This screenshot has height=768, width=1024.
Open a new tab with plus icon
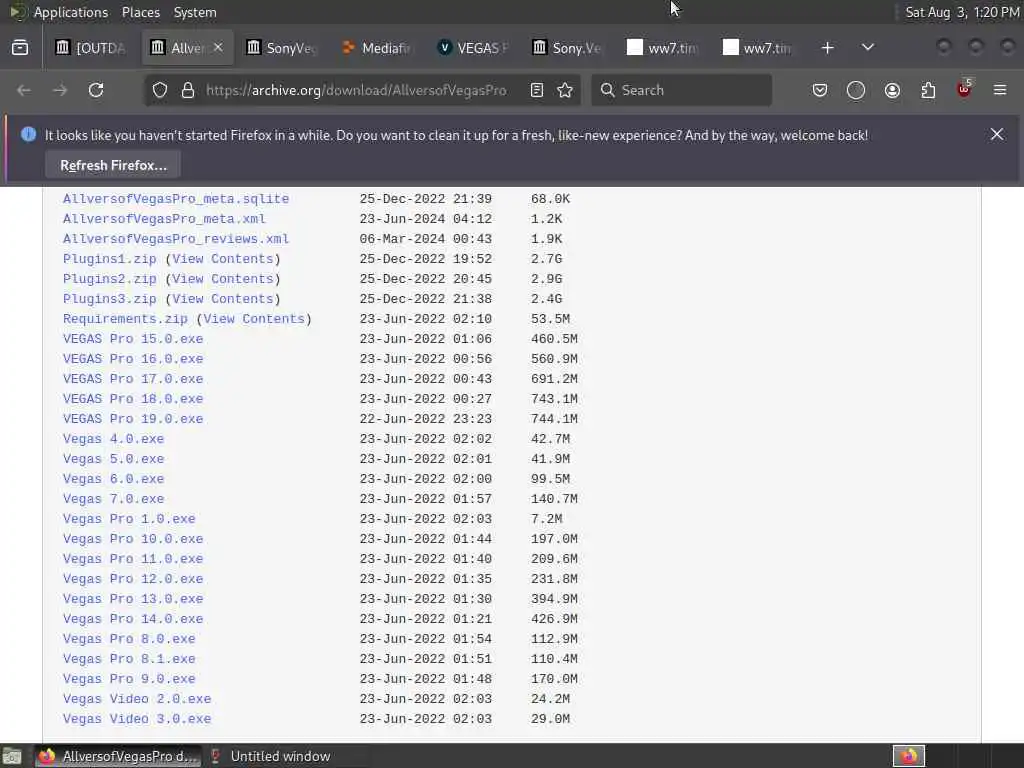(x=827, y=48)
